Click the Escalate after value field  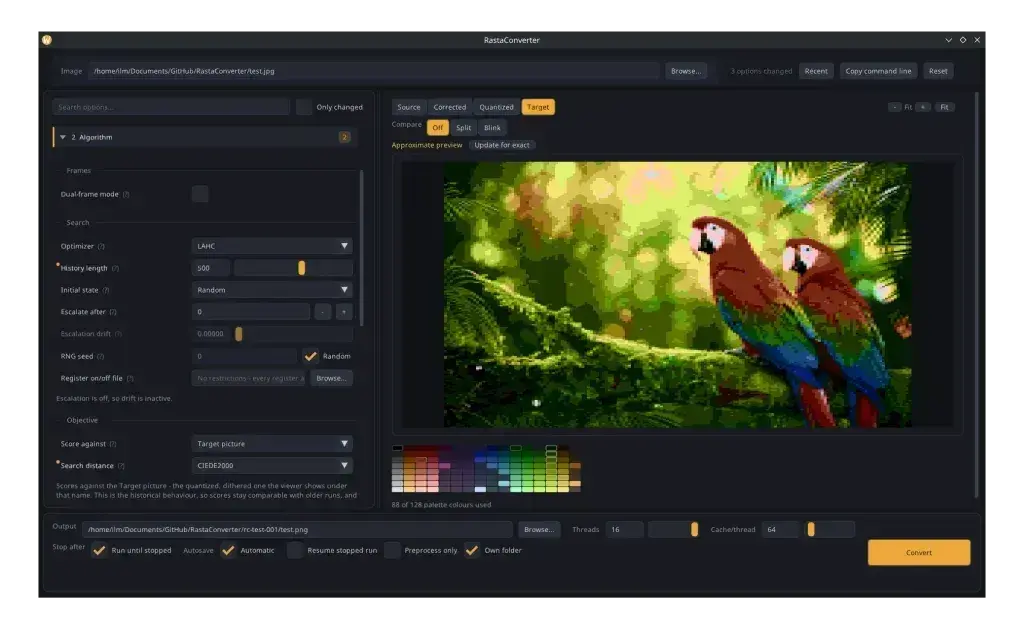point(251,312)
